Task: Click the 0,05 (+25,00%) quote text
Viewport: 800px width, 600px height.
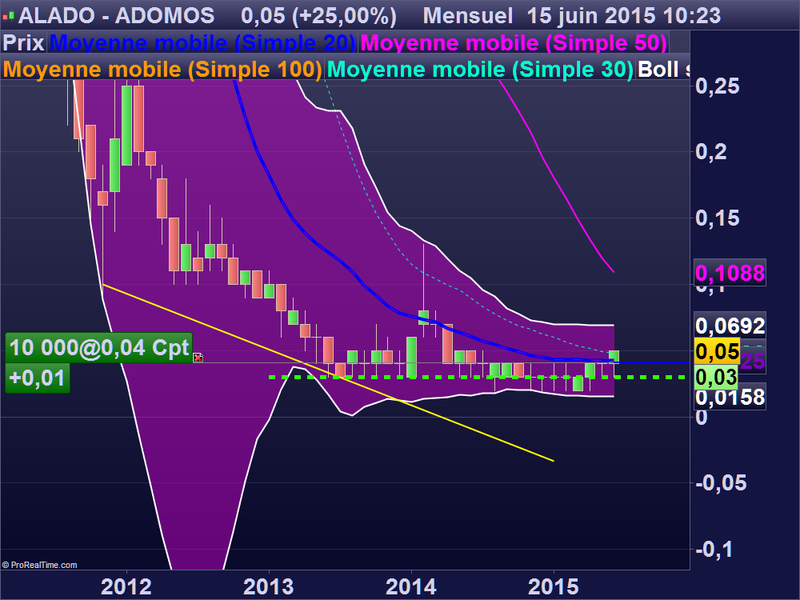Action: 318,16
